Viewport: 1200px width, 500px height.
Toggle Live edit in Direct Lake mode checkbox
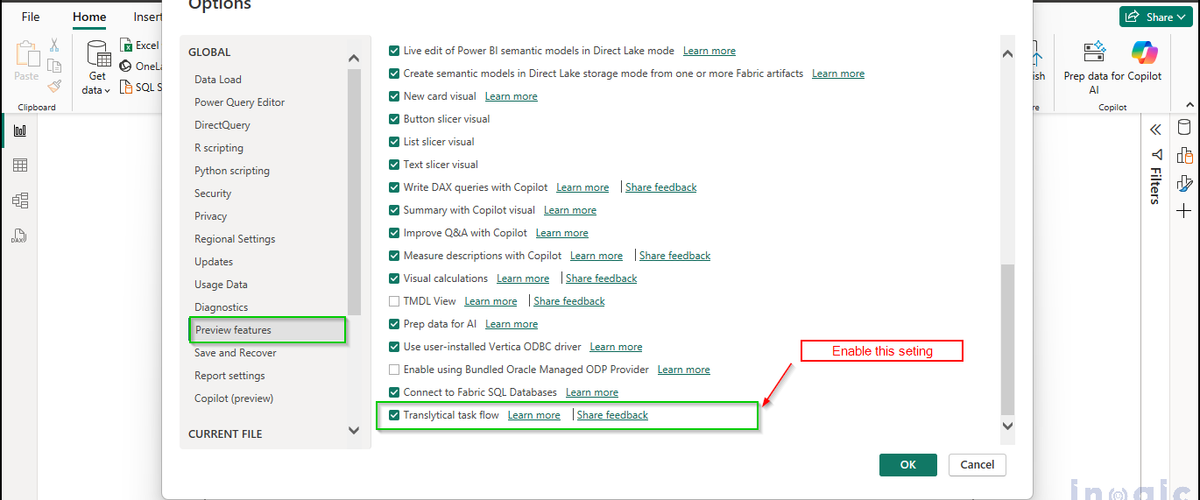click(394, 51)
